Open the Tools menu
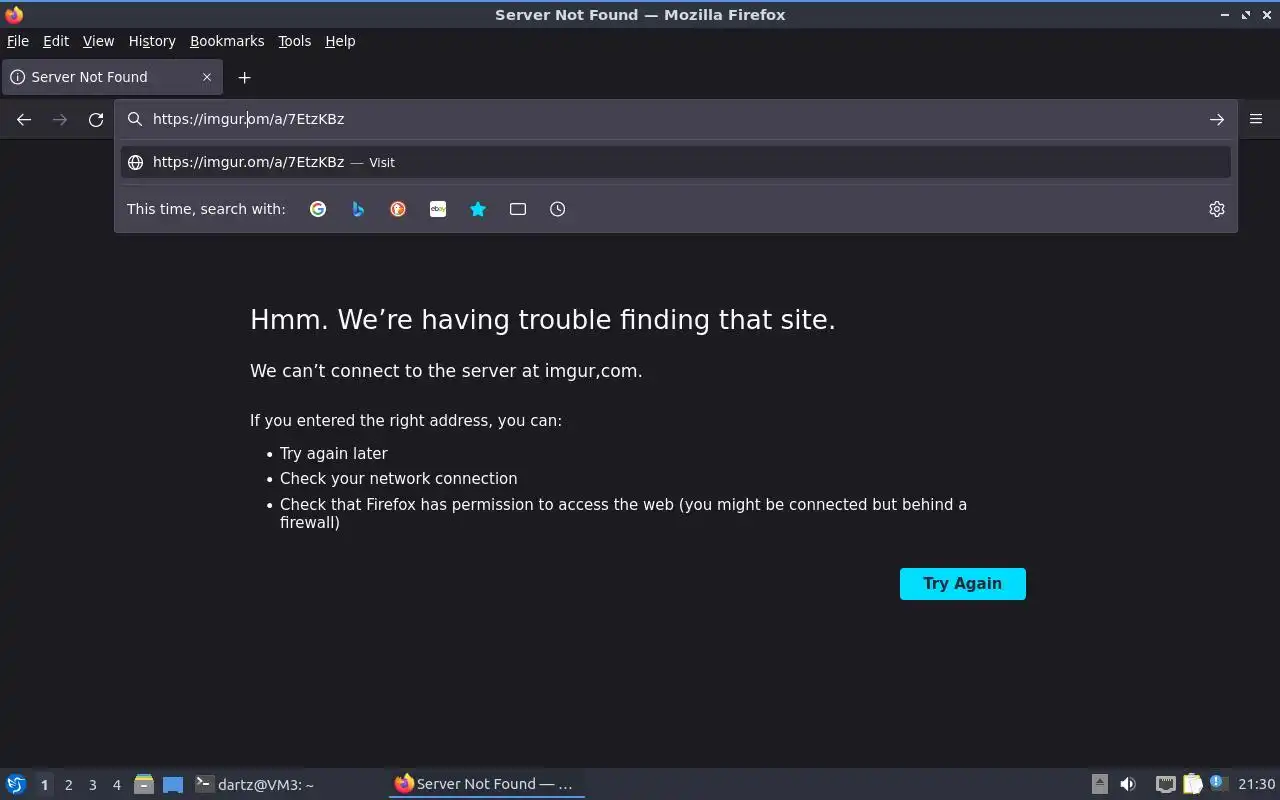 click(295, 41)
